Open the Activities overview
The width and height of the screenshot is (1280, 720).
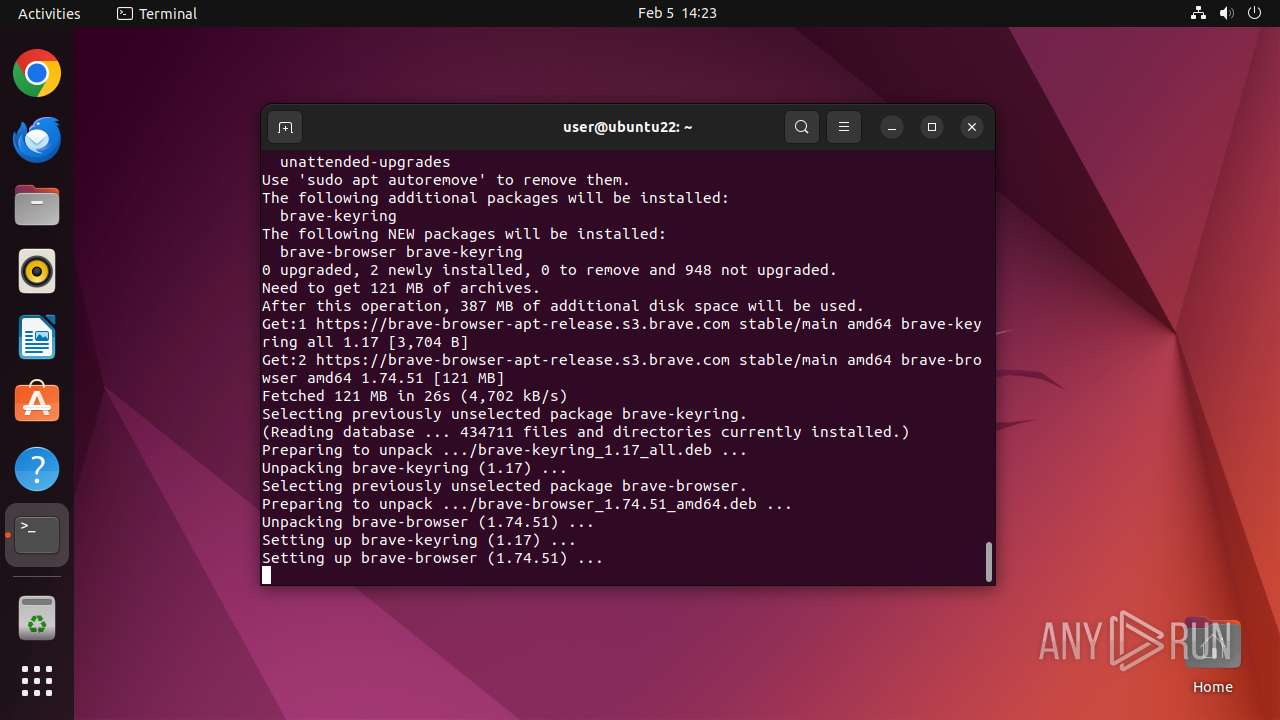click(49, 13)
